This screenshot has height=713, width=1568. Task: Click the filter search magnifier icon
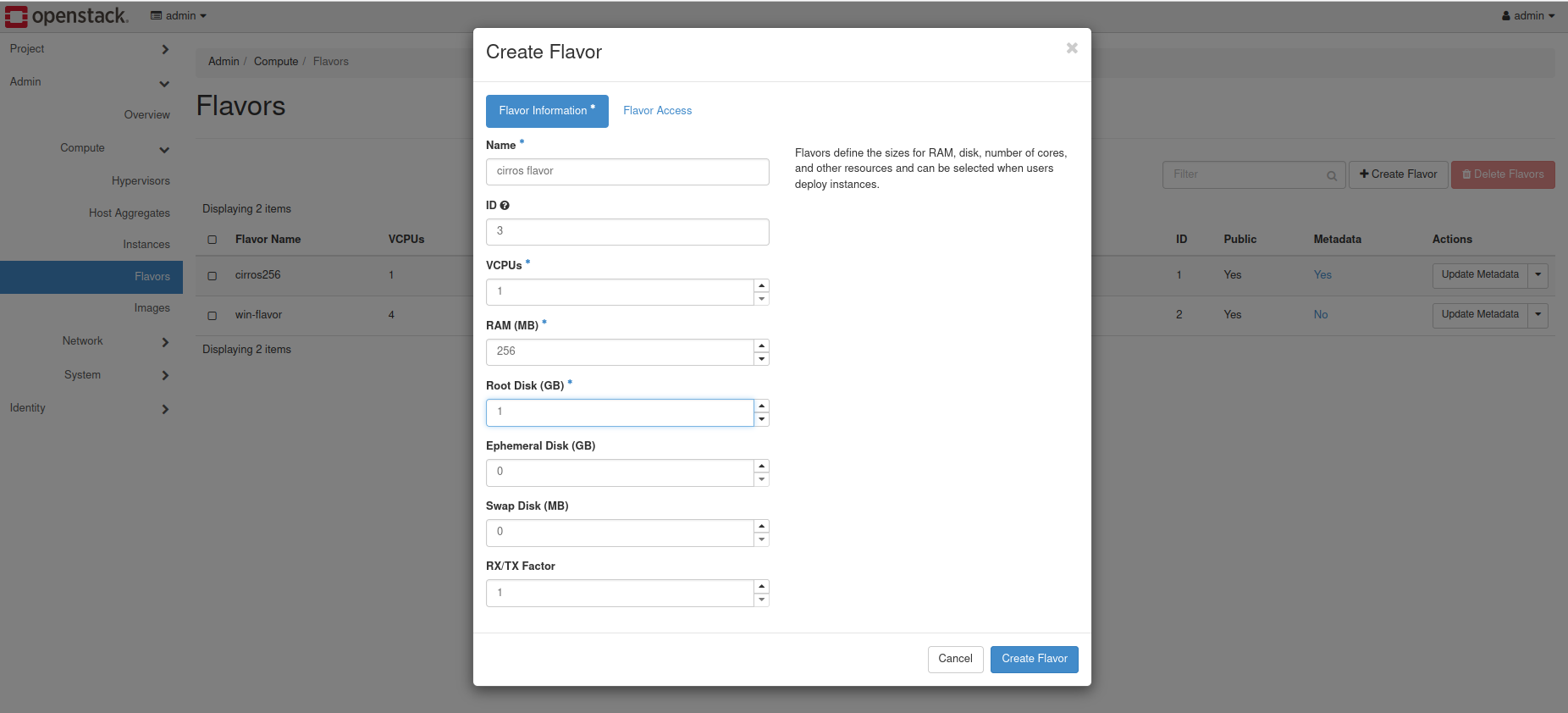click(x=1332, y=175)
